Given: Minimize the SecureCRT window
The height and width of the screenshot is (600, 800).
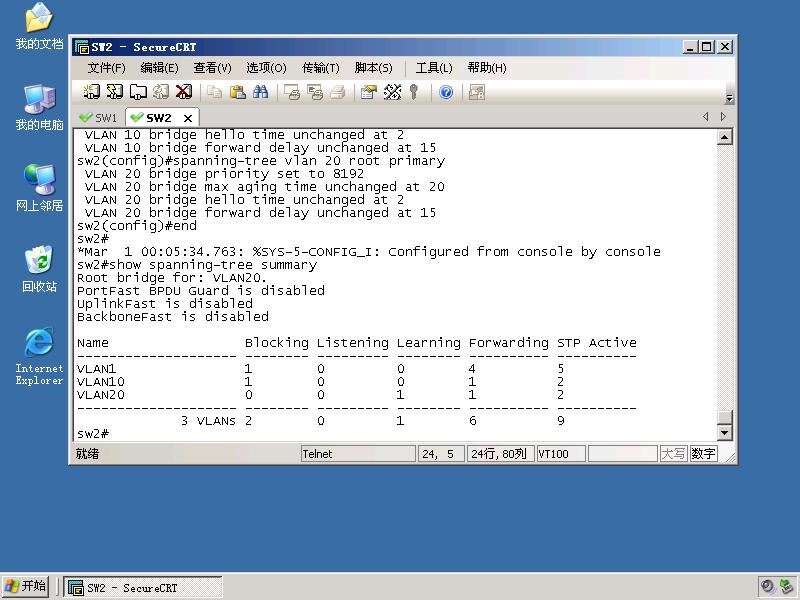Looking at the screenshot, I should (x=690, y=47).
